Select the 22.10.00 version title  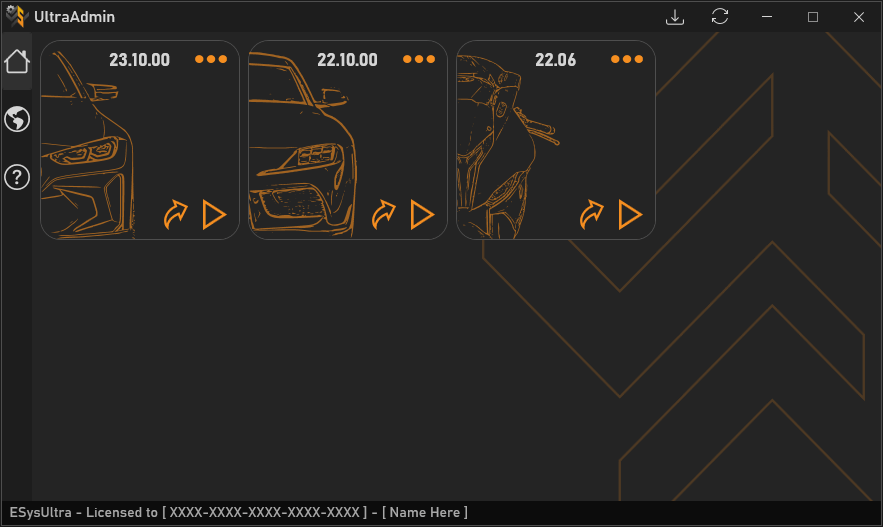pos(347,60)
